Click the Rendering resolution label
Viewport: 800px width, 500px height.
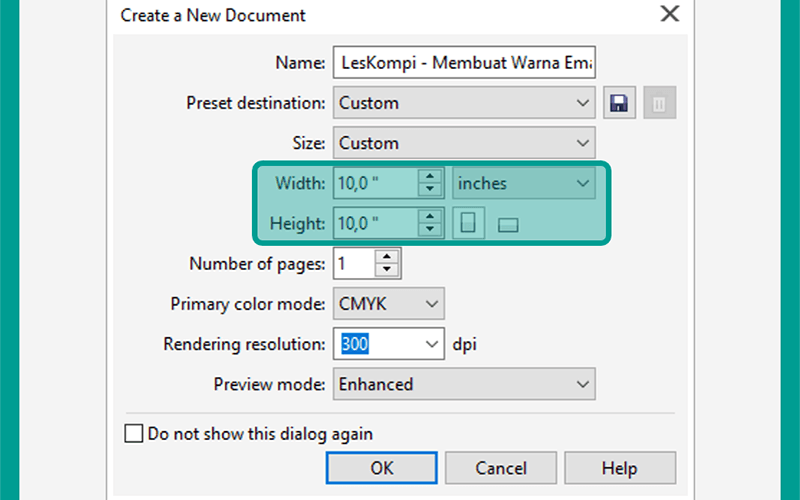click(244, 344)
